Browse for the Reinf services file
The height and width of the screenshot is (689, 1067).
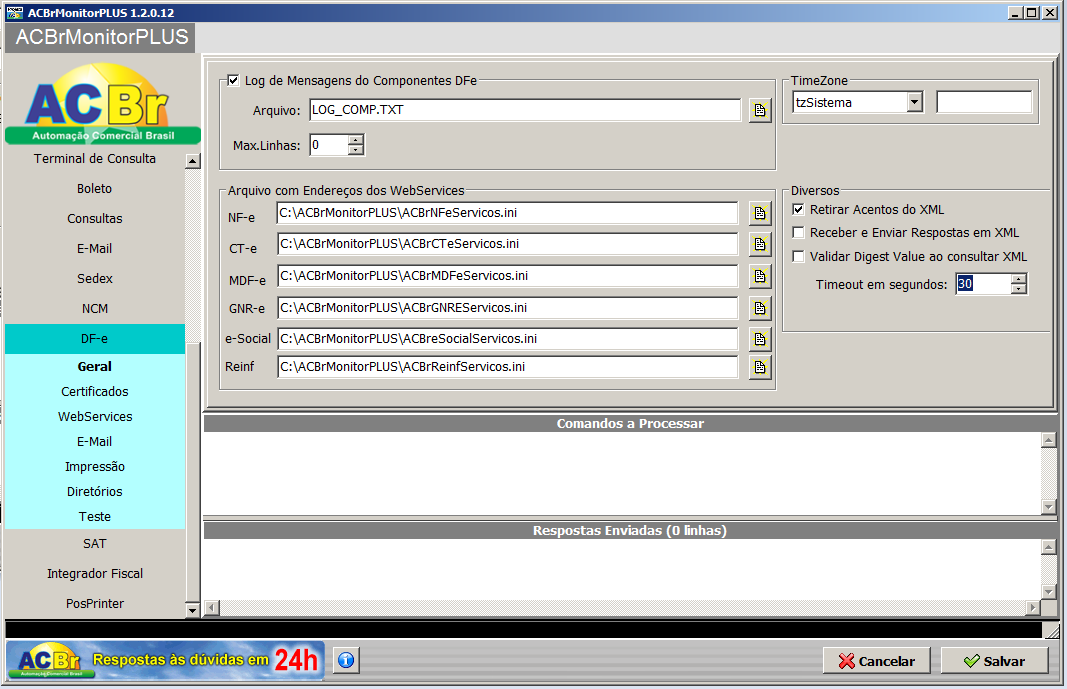(760, 367)
